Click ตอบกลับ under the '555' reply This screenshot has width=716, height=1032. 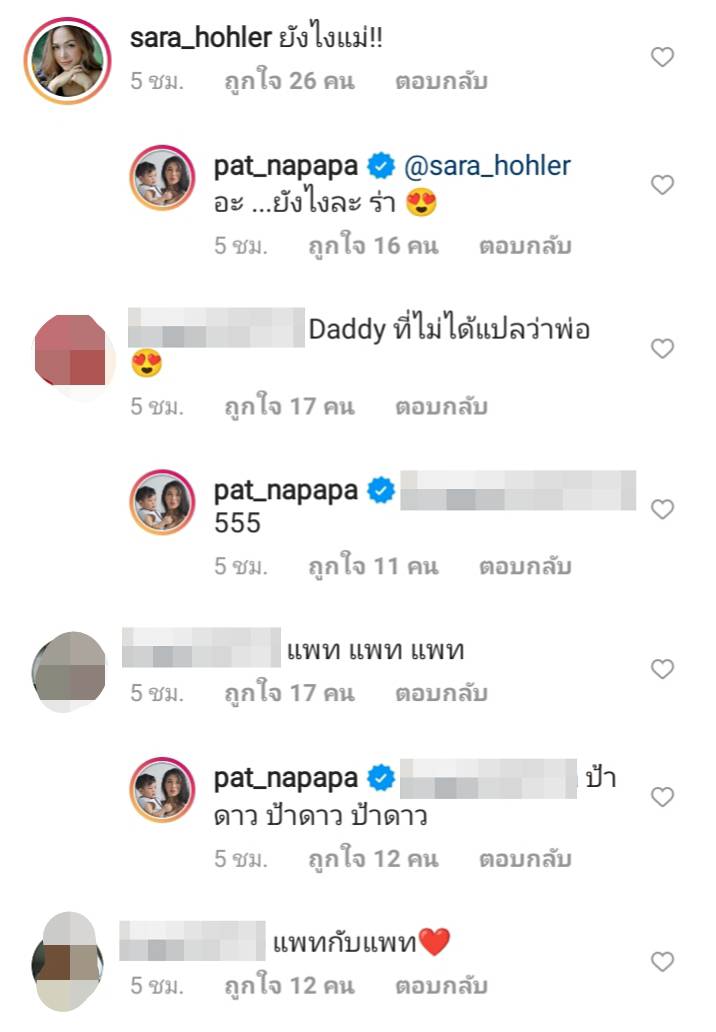[525, 566]
